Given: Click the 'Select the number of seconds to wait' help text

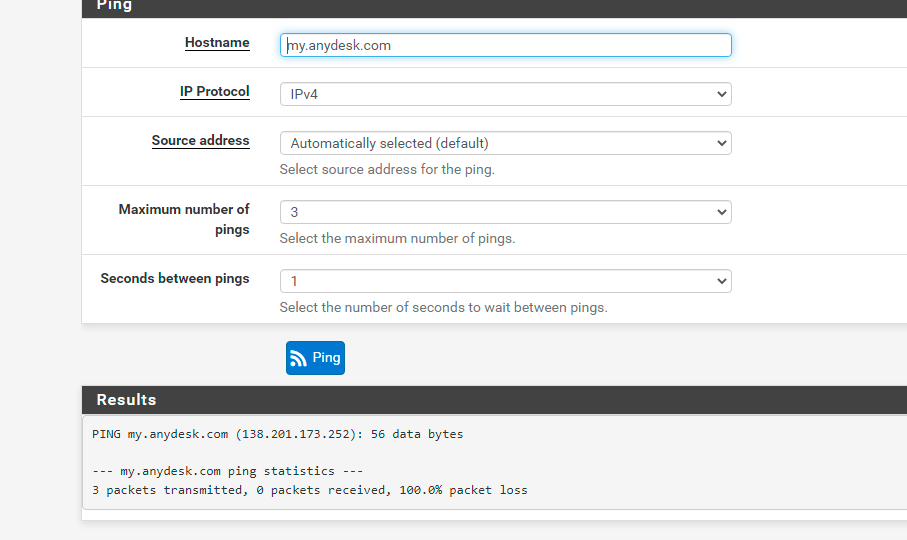Looking at the screenshot, I should coord(443,308).
